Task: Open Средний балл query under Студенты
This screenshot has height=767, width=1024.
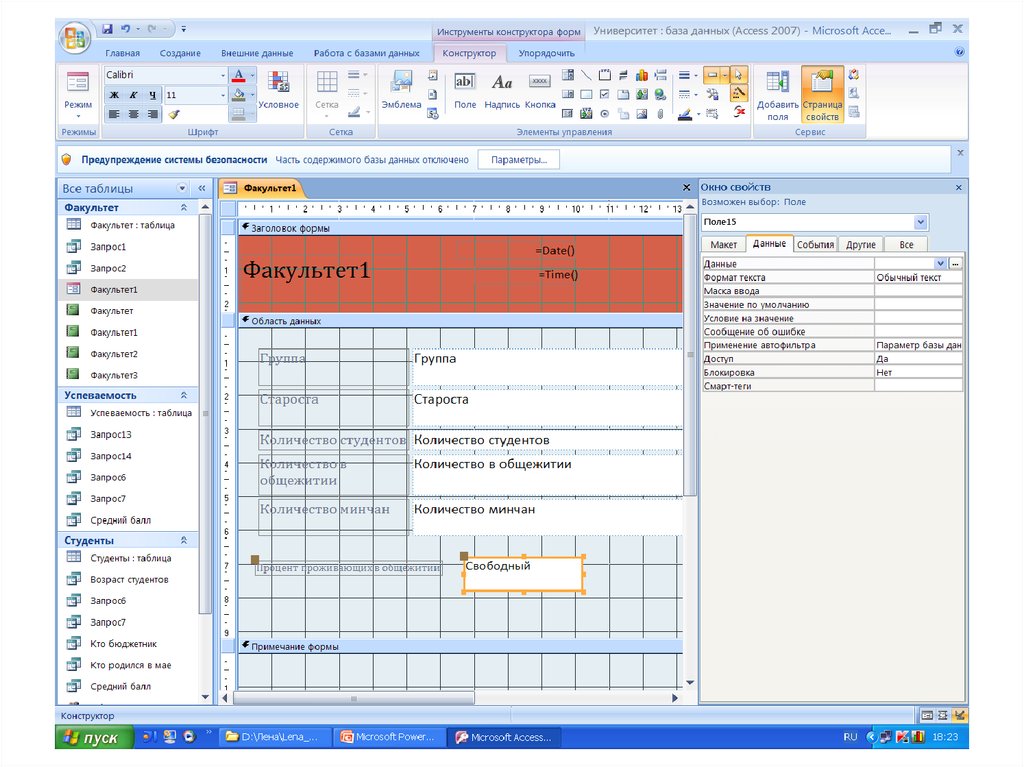Action: point(120,687)
